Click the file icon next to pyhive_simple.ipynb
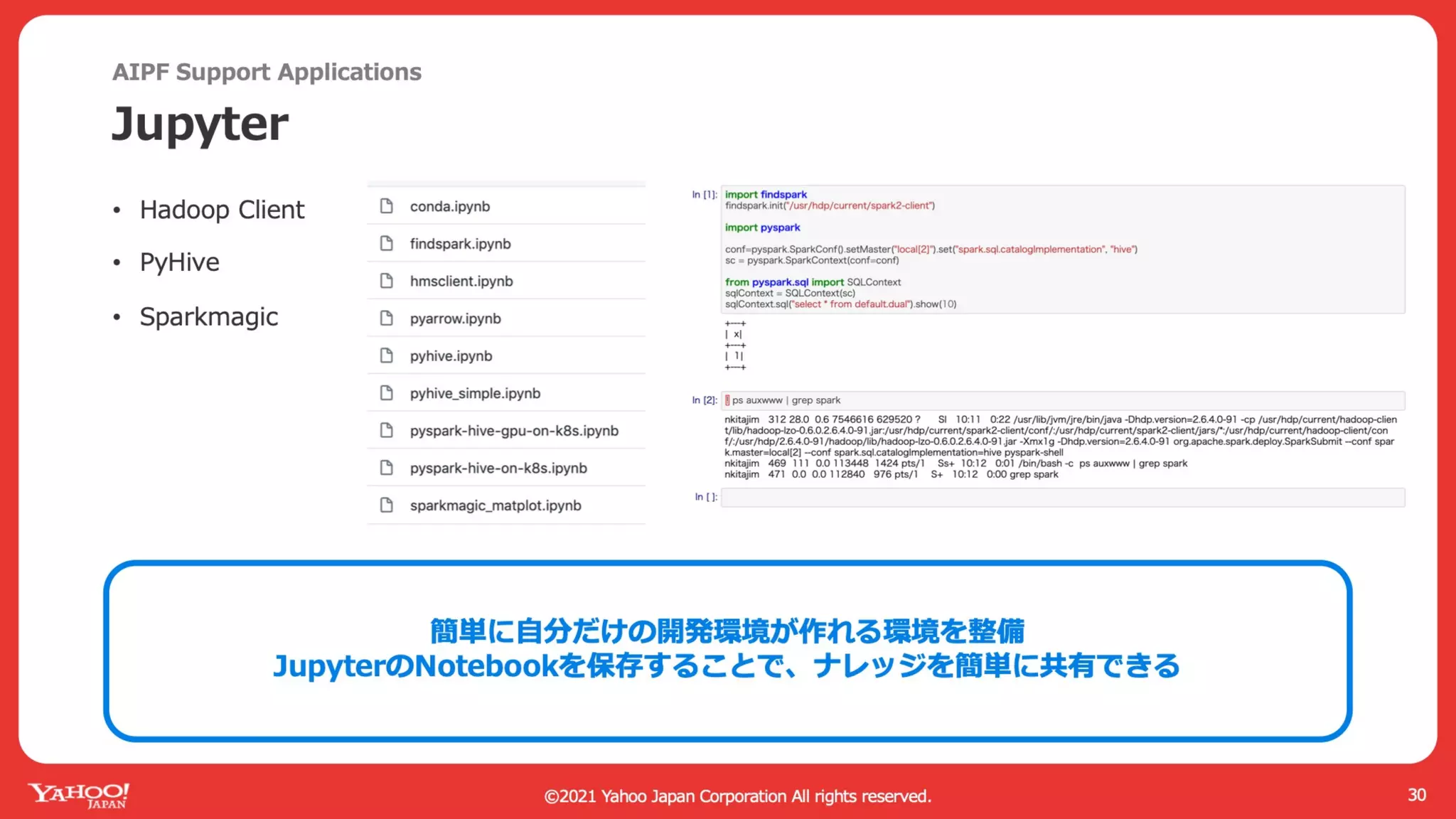 pos(387,393)
